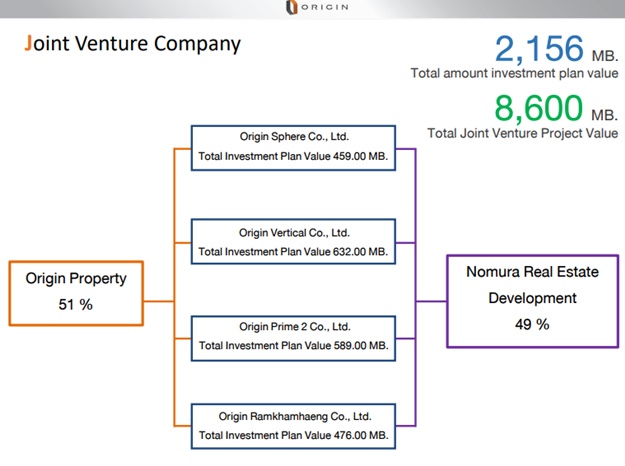Select the 'Joint Venture Company' title
The width and height of the screenshot is (625, 466).
[x=133, y=44]
